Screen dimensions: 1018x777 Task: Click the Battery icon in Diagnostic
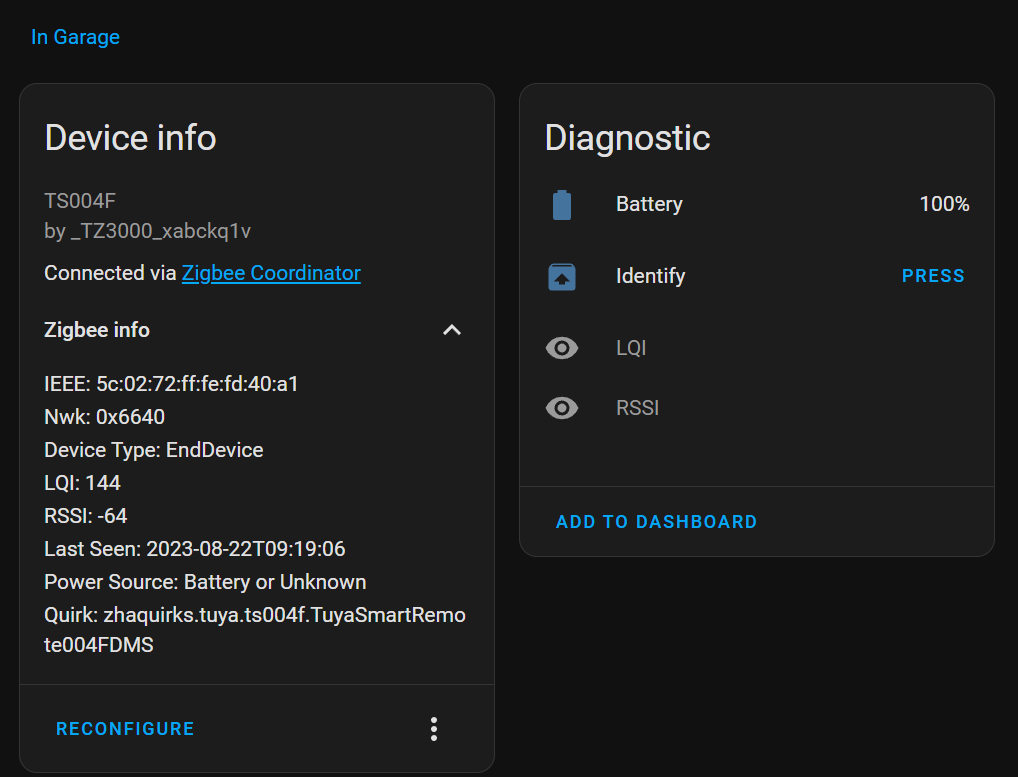pos(562,205)
